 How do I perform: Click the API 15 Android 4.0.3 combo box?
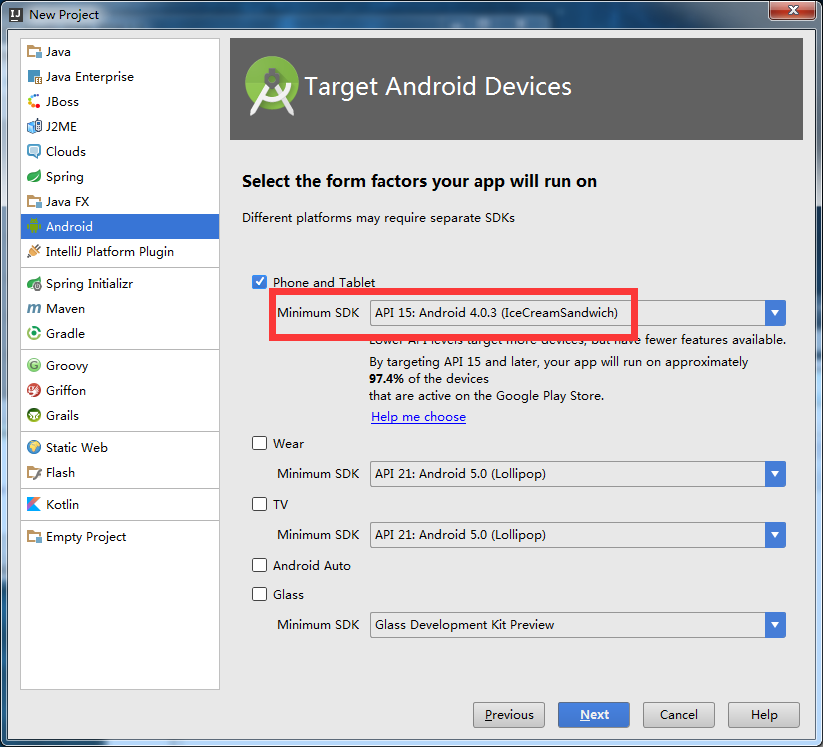(577, 313)
